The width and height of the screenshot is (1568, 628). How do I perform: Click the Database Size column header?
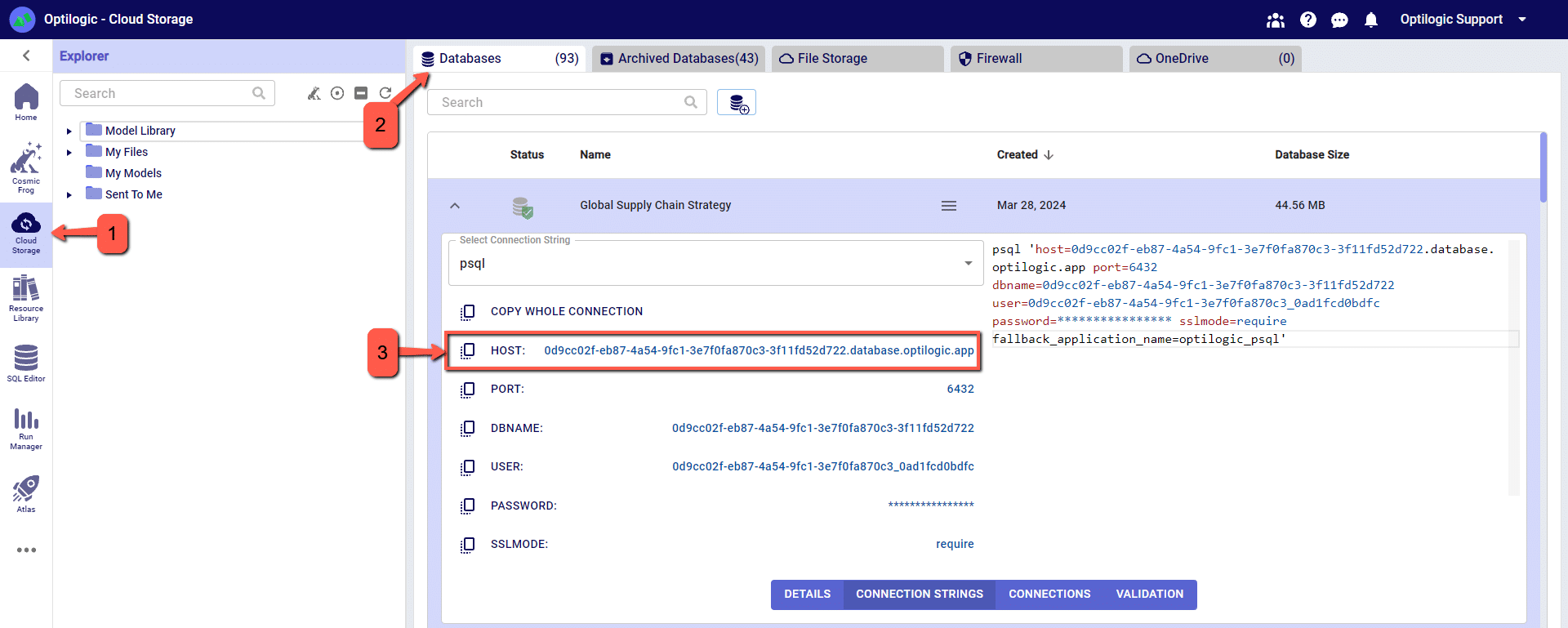point(1312,155)
